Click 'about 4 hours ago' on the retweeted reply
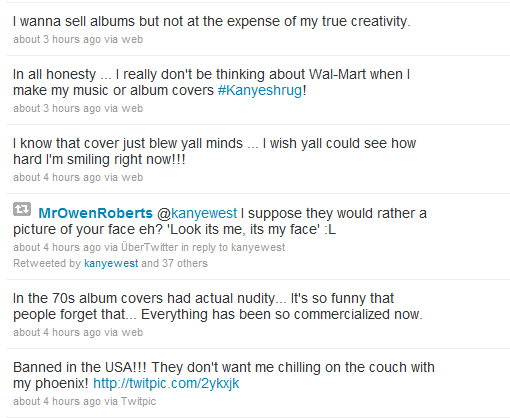510x418 pixels. 57,247
